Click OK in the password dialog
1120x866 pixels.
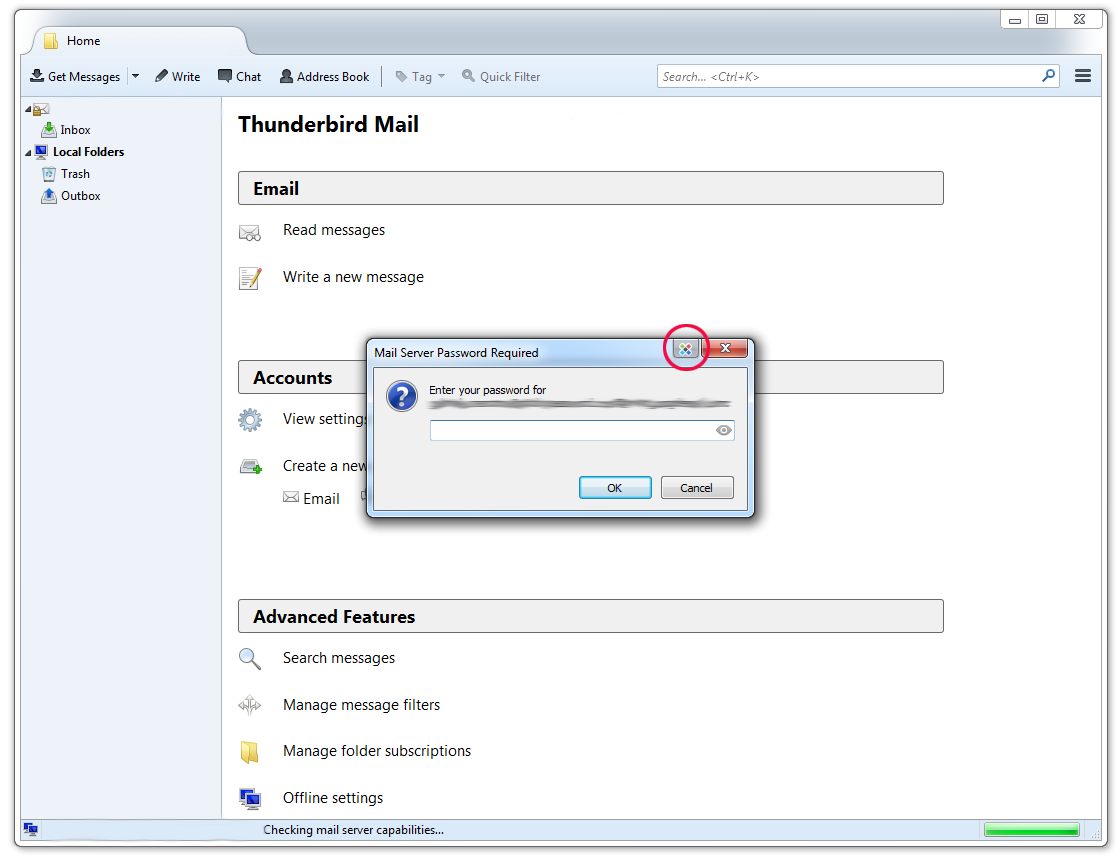(615, 488)
